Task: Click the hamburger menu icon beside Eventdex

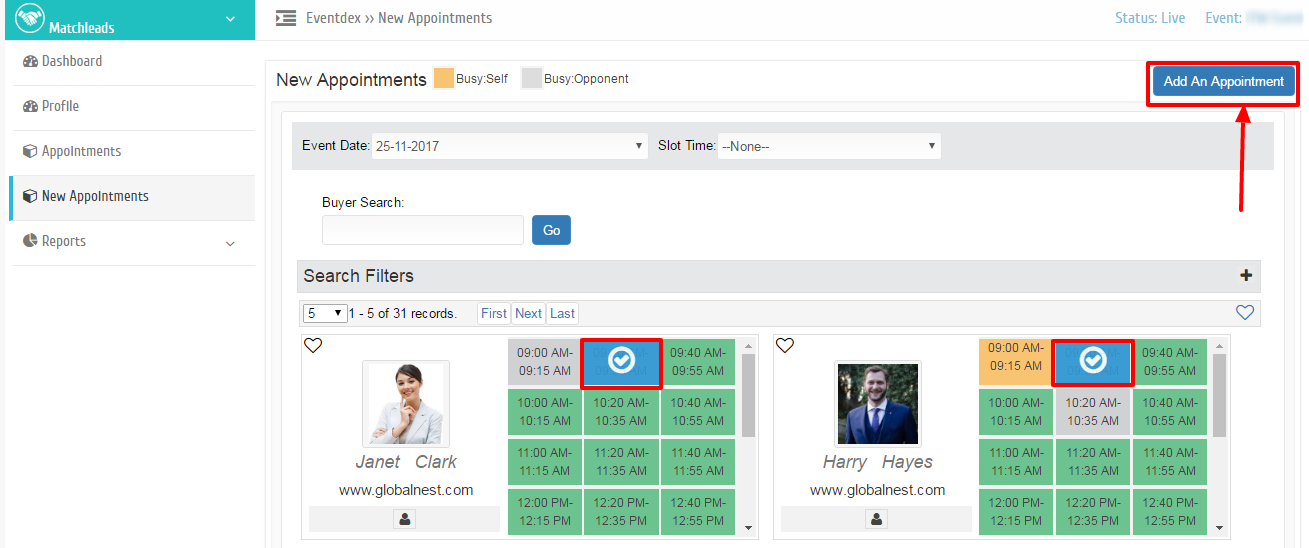Action: click(286, 18)
